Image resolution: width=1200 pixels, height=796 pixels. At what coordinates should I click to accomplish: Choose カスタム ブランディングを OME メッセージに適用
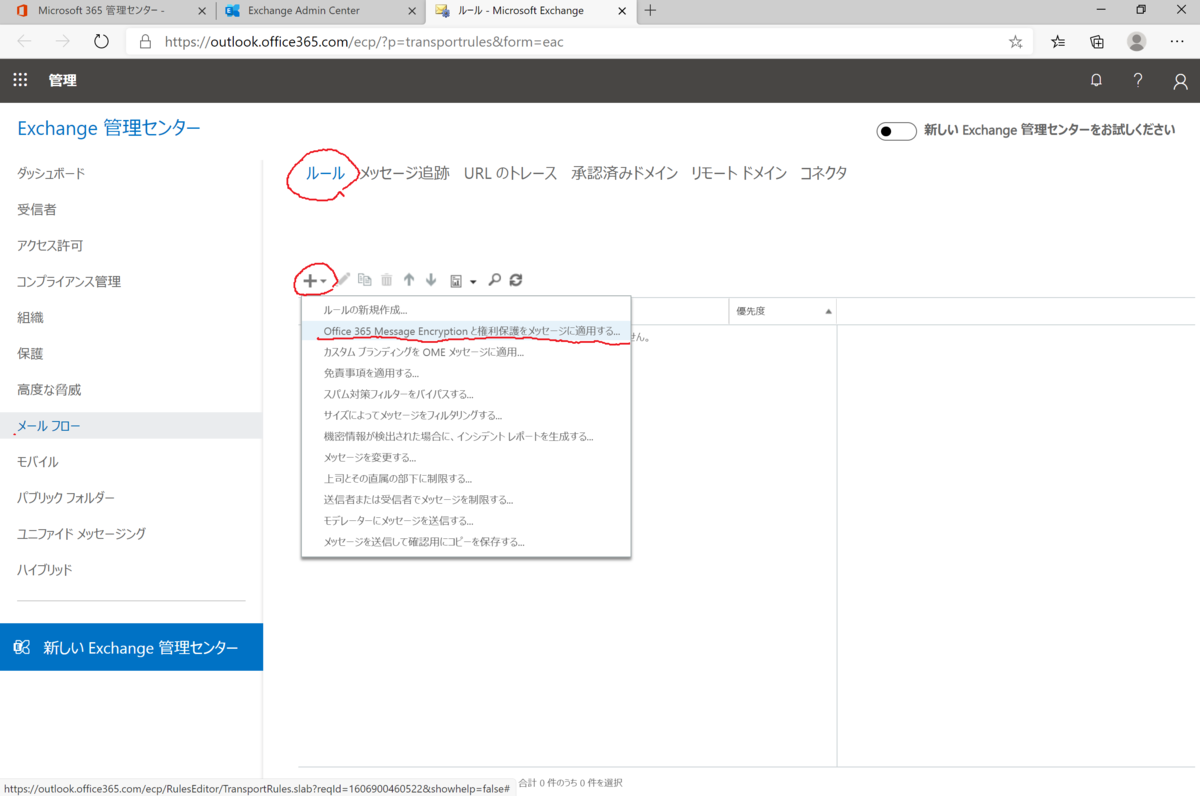tap(466, 352)
